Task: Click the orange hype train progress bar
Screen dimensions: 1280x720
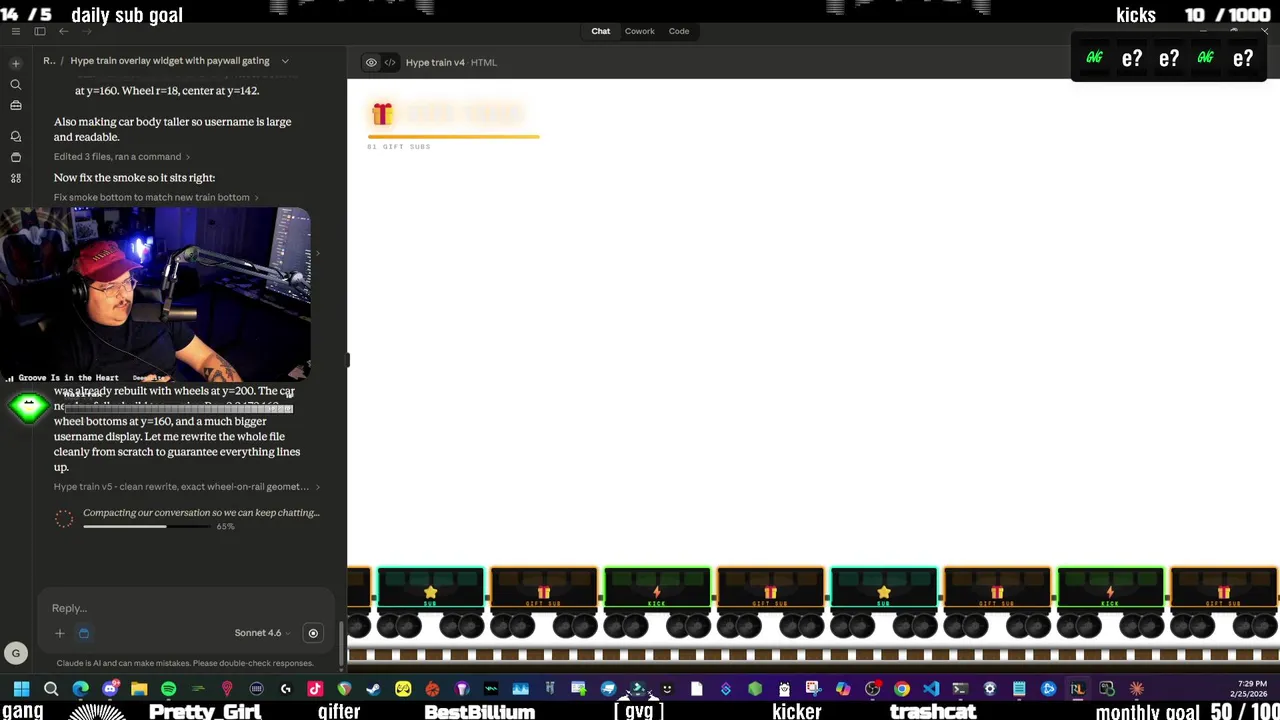Action: [453, 136]
